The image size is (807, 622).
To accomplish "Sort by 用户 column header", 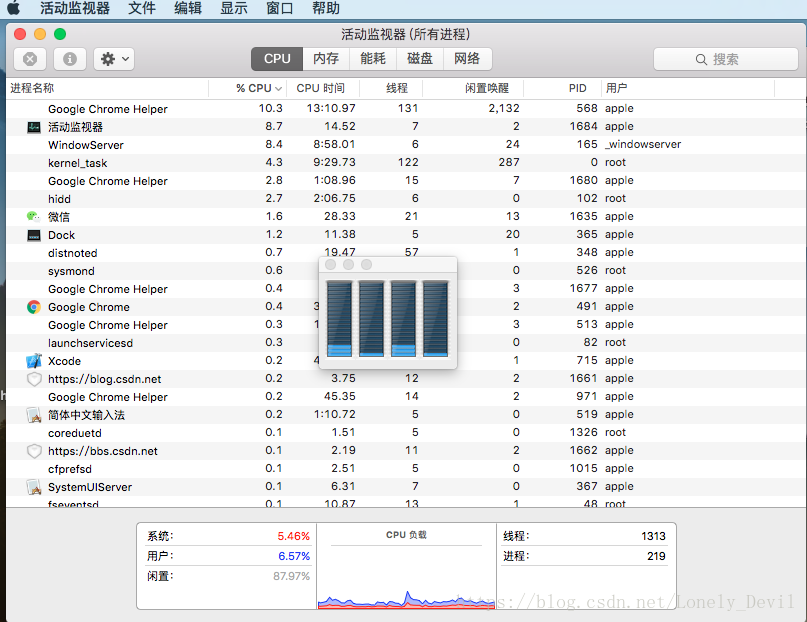I will tap(688, 88).
